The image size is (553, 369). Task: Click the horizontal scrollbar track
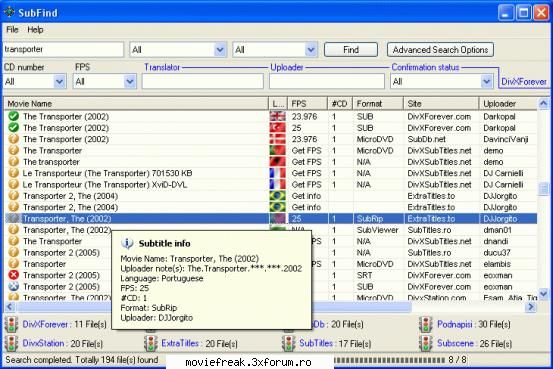click(x=469, y=307)
